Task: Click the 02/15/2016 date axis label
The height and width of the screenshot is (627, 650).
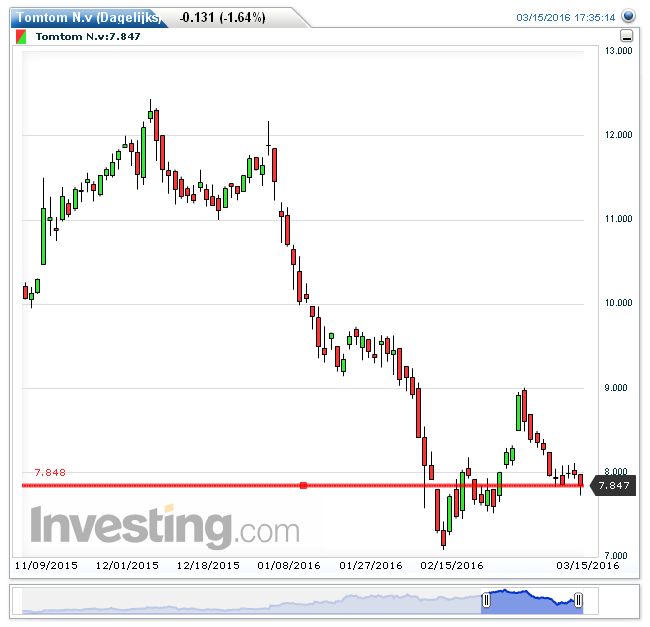Action: click(452, 565)
